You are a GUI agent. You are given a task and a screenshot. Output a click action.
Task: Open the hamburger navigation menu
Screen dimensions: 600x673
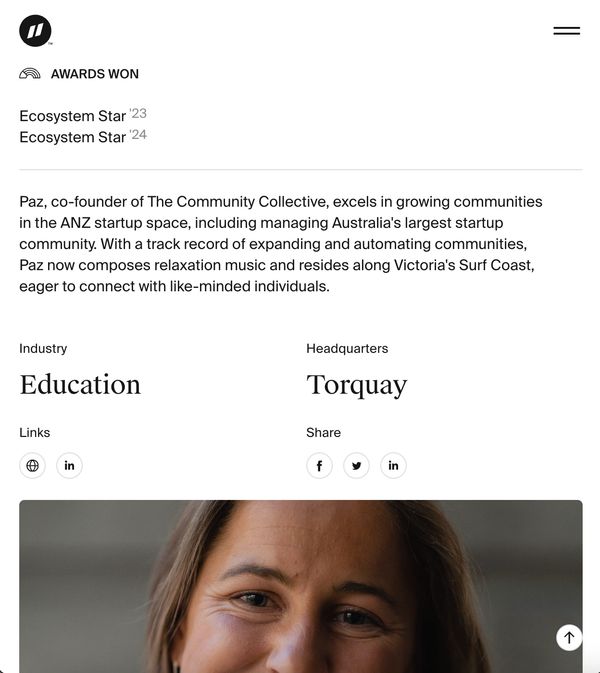click(567, 31)
